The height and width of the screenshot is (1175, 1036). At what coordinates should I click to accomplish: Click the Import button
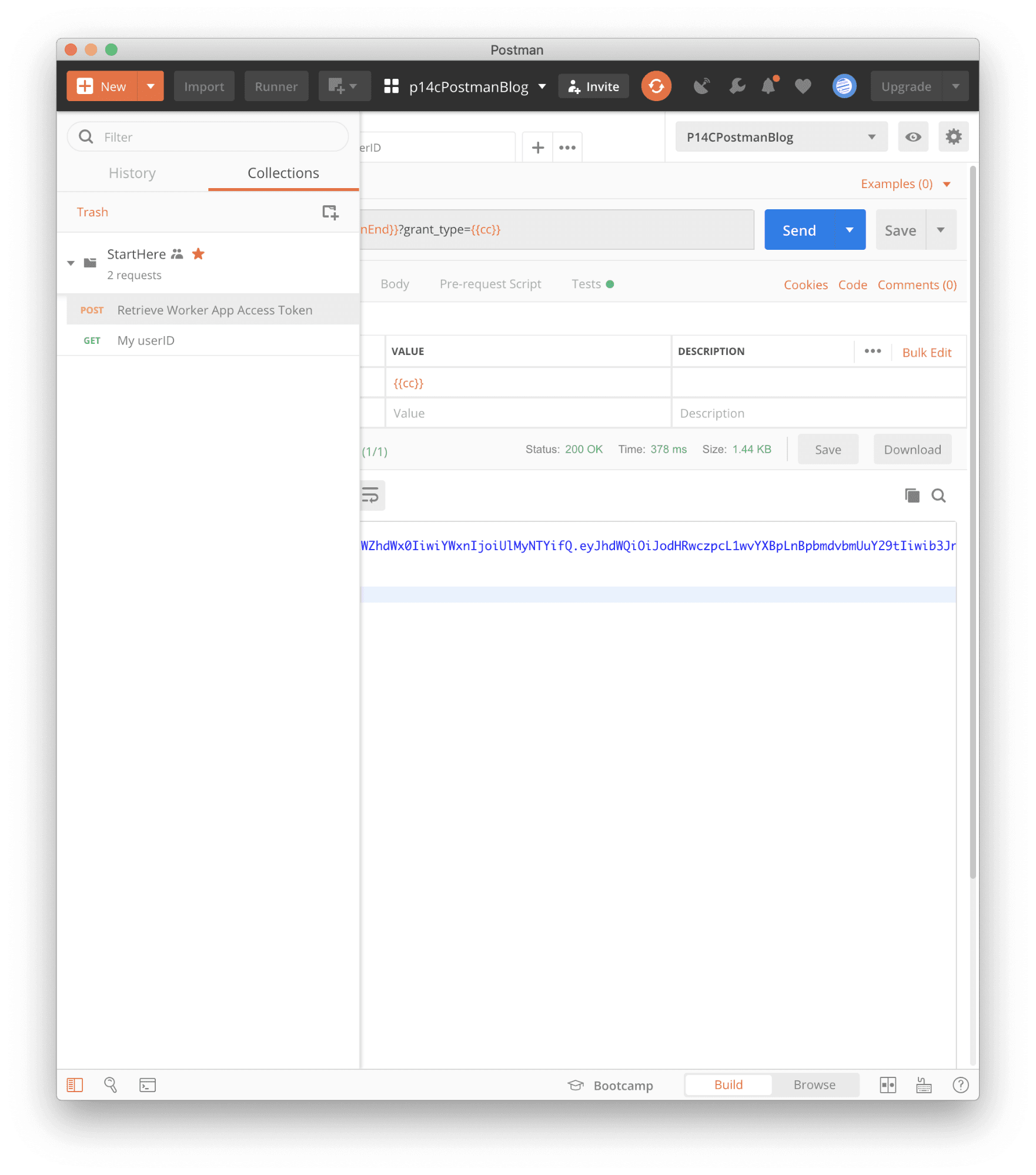pos(204,86)
